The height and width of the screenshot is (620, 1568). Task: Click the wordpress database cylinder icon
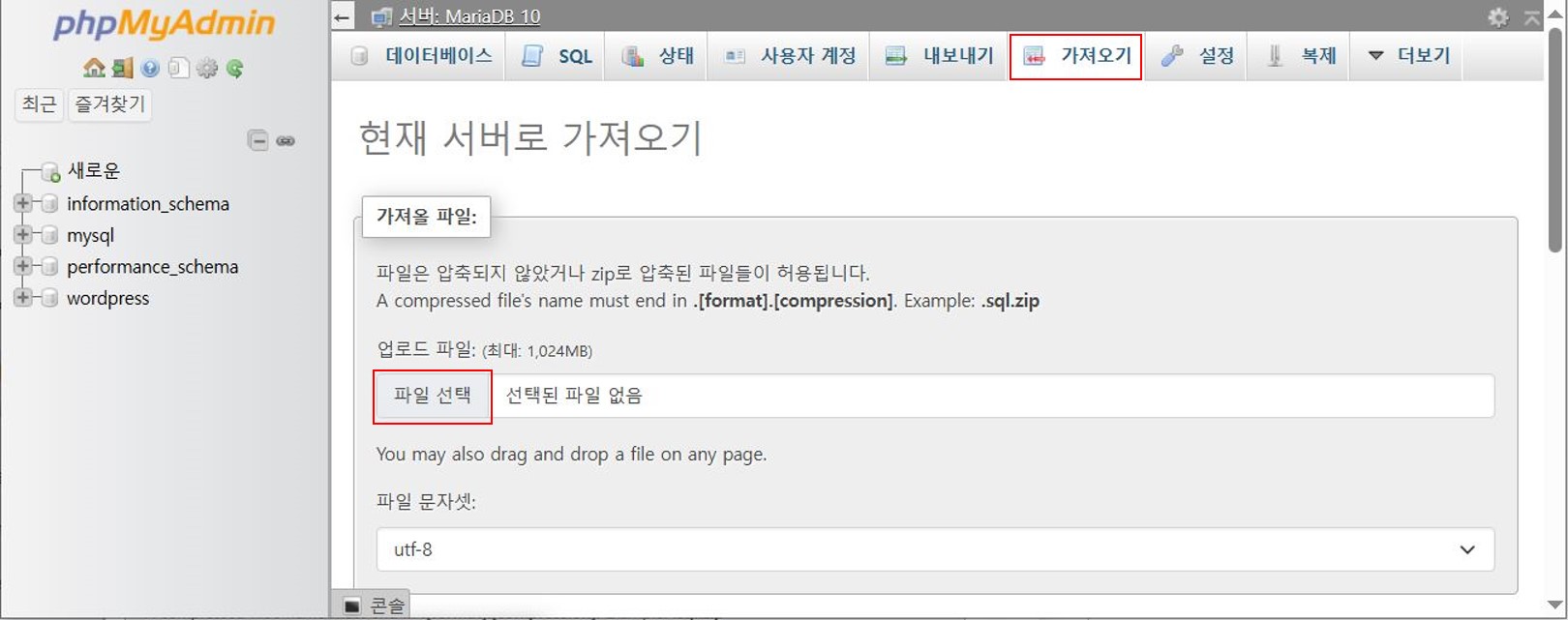(x=49, y=298)
